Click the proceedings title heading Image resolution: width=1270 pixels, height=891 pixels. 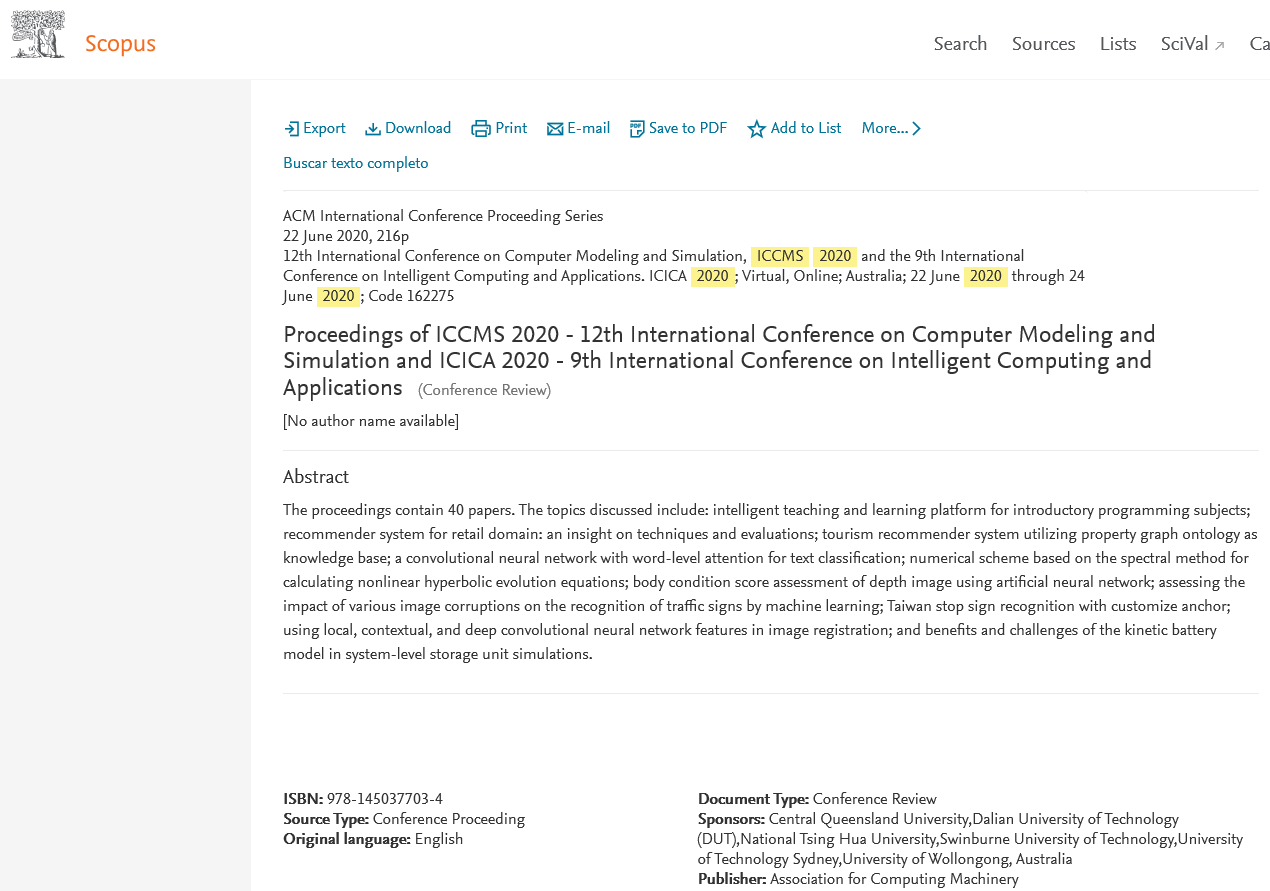pyautogui.click(x=719, y=361)
